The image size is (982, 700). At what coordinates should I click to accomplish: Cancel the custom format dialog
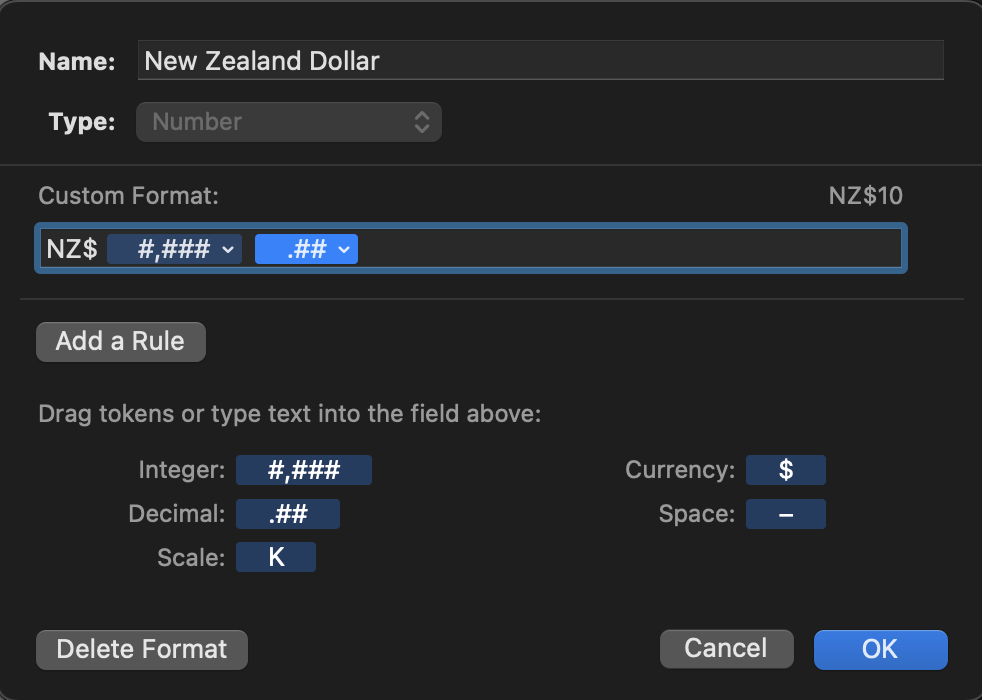[x=726, y=648]
